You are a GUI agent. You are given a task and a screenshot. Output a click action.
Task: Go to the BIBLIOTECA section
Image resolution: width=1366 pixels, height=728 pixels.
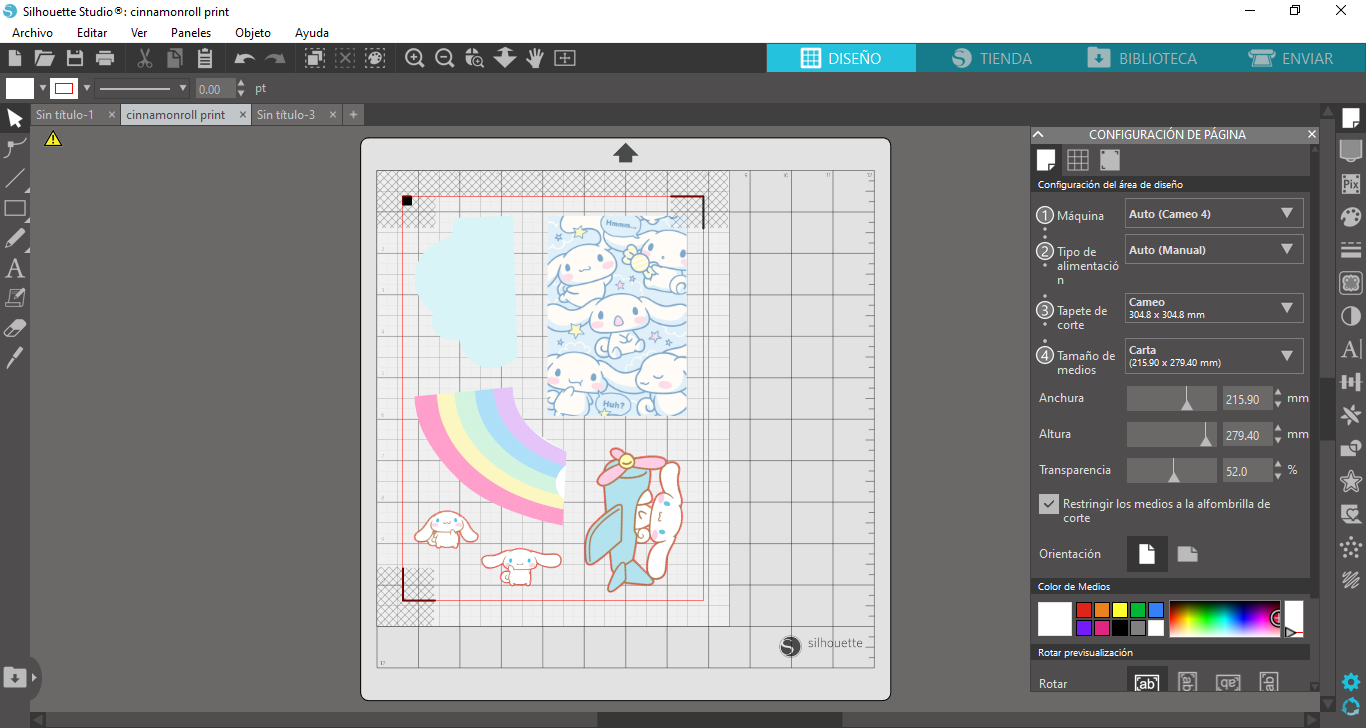1141,58
